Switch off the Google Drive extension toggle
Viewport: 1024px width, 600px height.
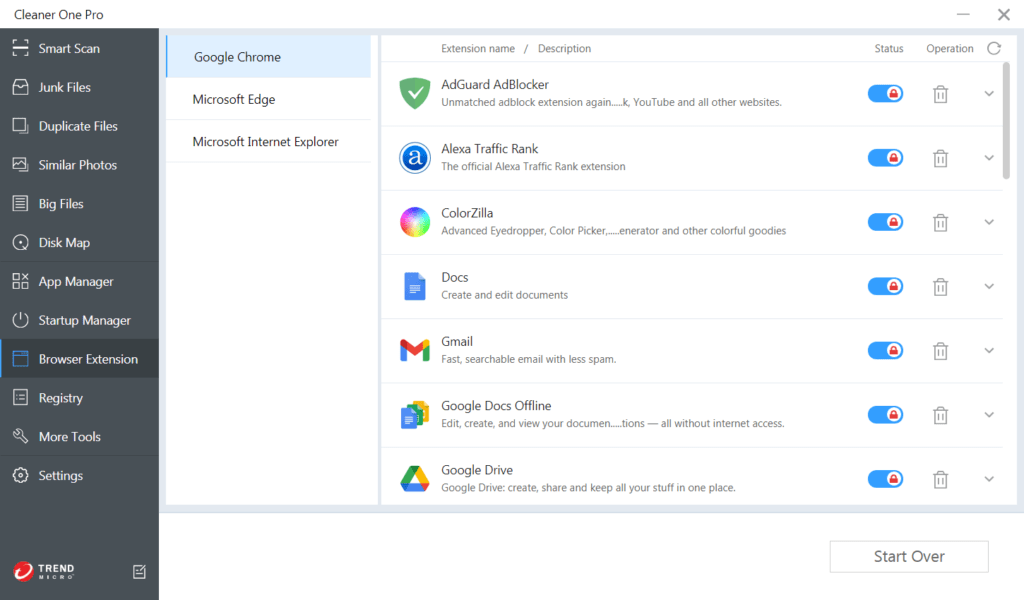pyautogui.click(x=885, y=479)
